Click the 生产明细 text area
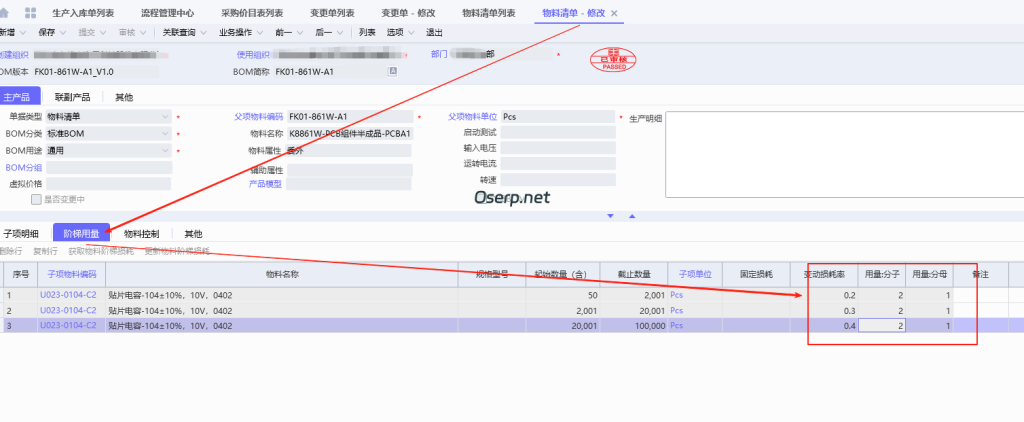 click(x=844, y=154)
